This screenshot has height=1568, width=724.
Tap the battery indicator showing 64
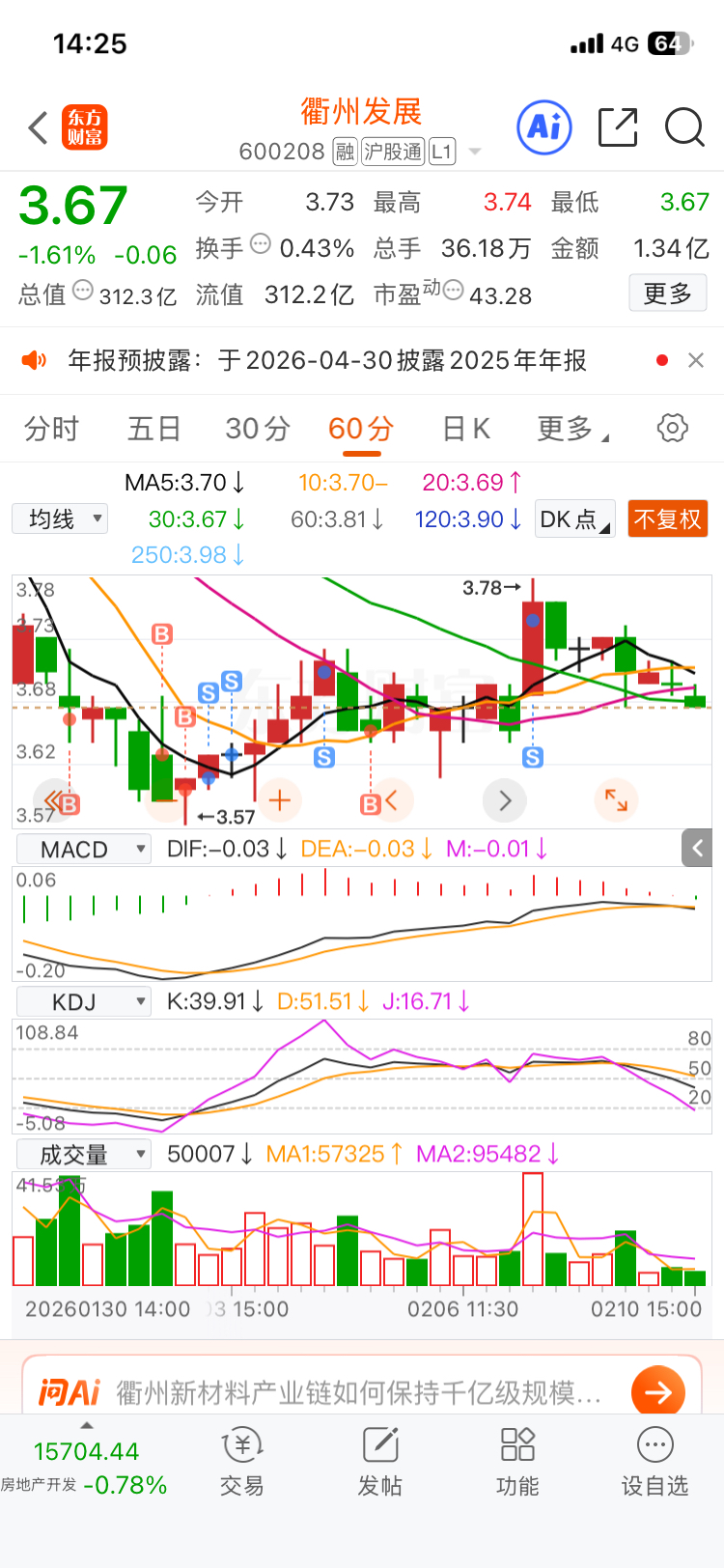(671, 43)
